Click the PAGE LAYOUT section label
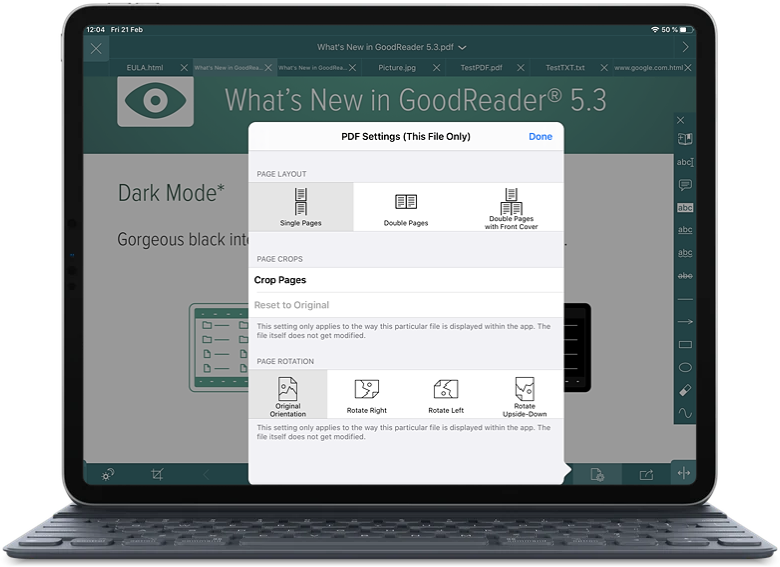This screenshot has height=567, width=780. point(282,174)
